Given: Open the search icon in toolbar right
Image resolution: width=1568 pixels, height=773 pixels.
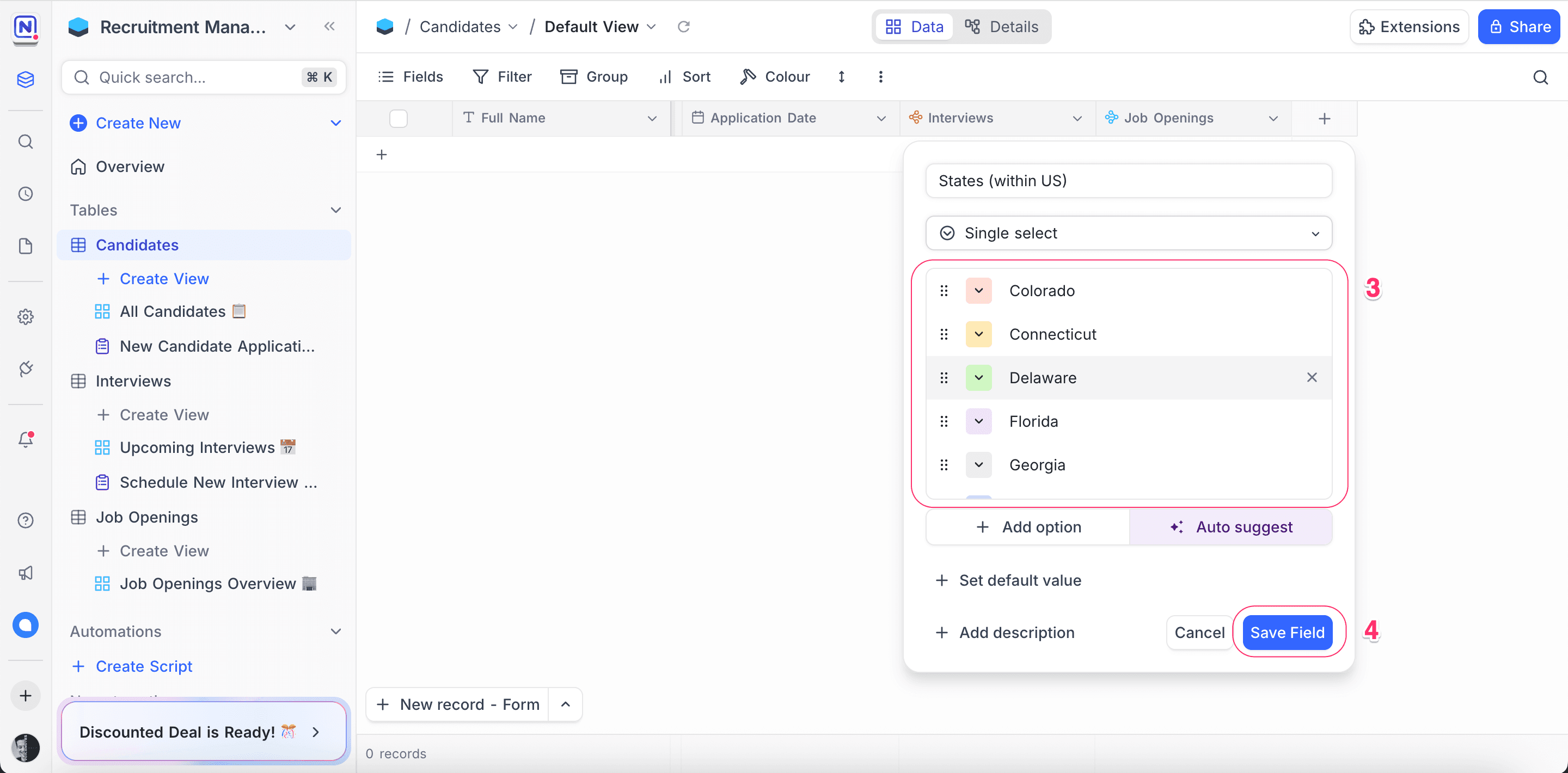Looking at the screenshot, I should (x=1540, y=77).
